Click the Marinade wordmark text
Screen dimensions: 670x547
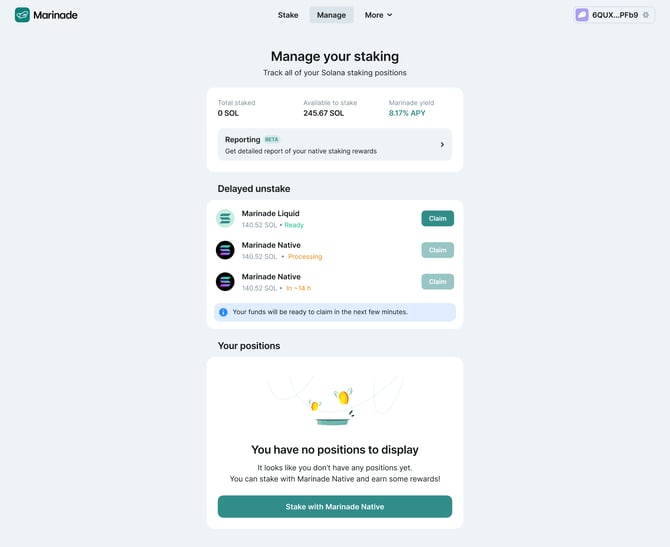[x=56, y=15]
